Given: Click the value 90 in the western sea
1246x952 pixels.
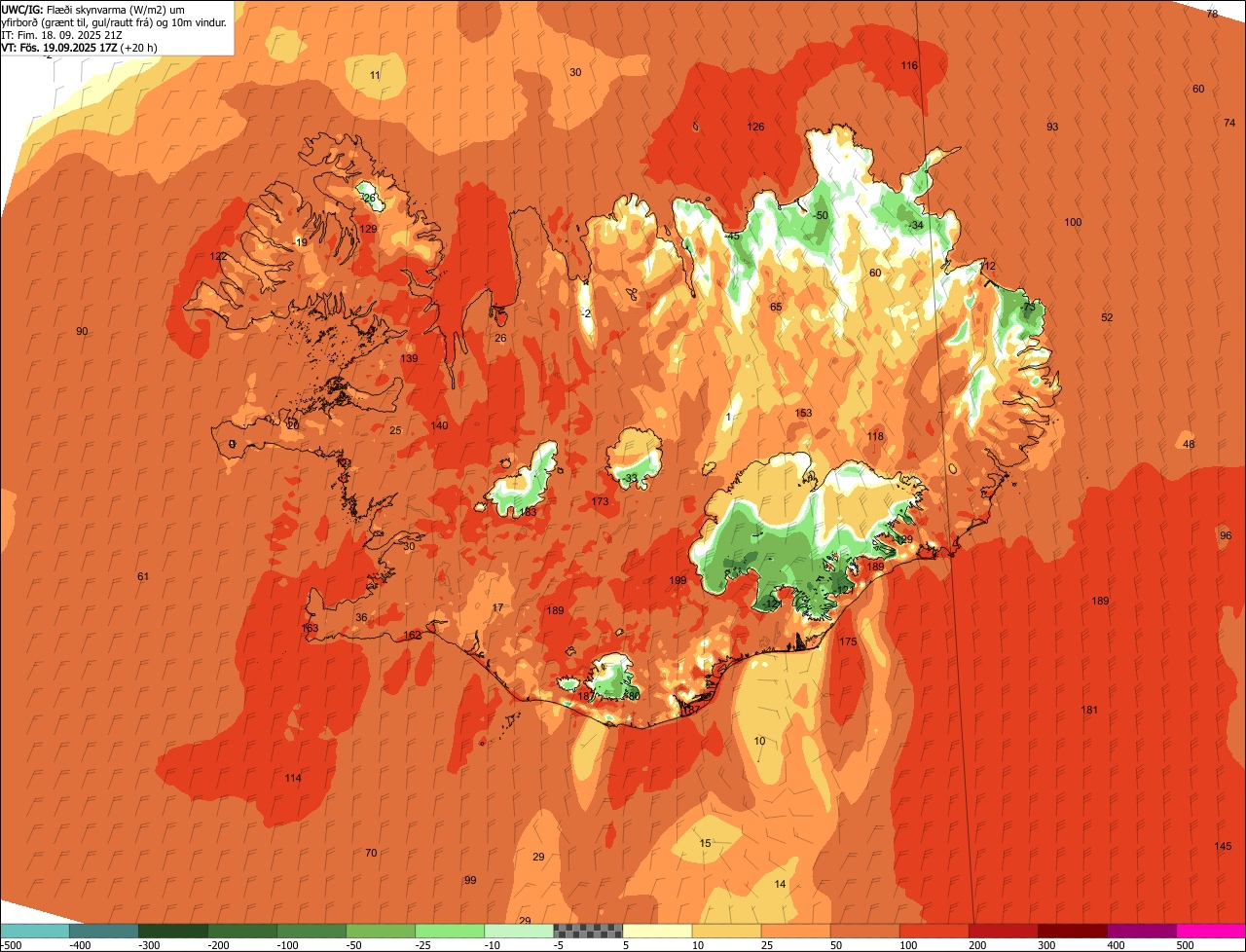Looking at the screenshot, I should (x=82, y=332).
